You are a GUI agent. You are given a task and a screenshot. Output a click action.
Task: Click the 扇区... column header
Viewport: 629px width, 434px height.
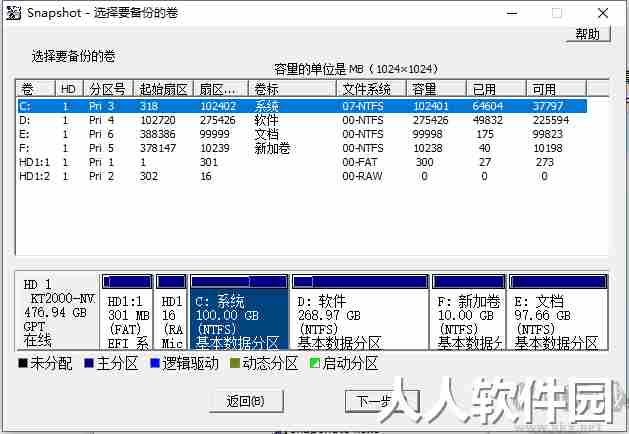click(x=221, y=89)
